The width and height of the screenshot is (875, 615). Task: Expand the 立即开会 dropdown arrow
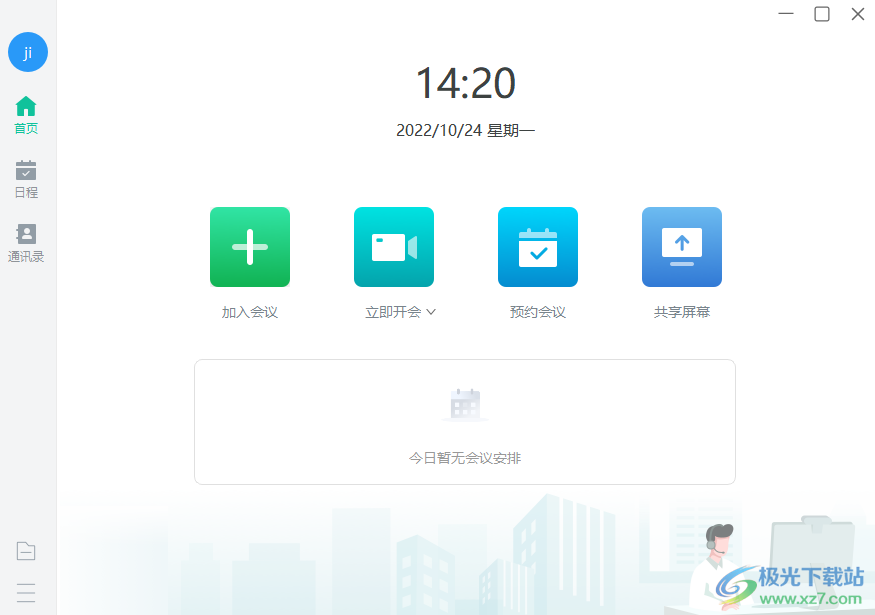click(x=430, y=311)
